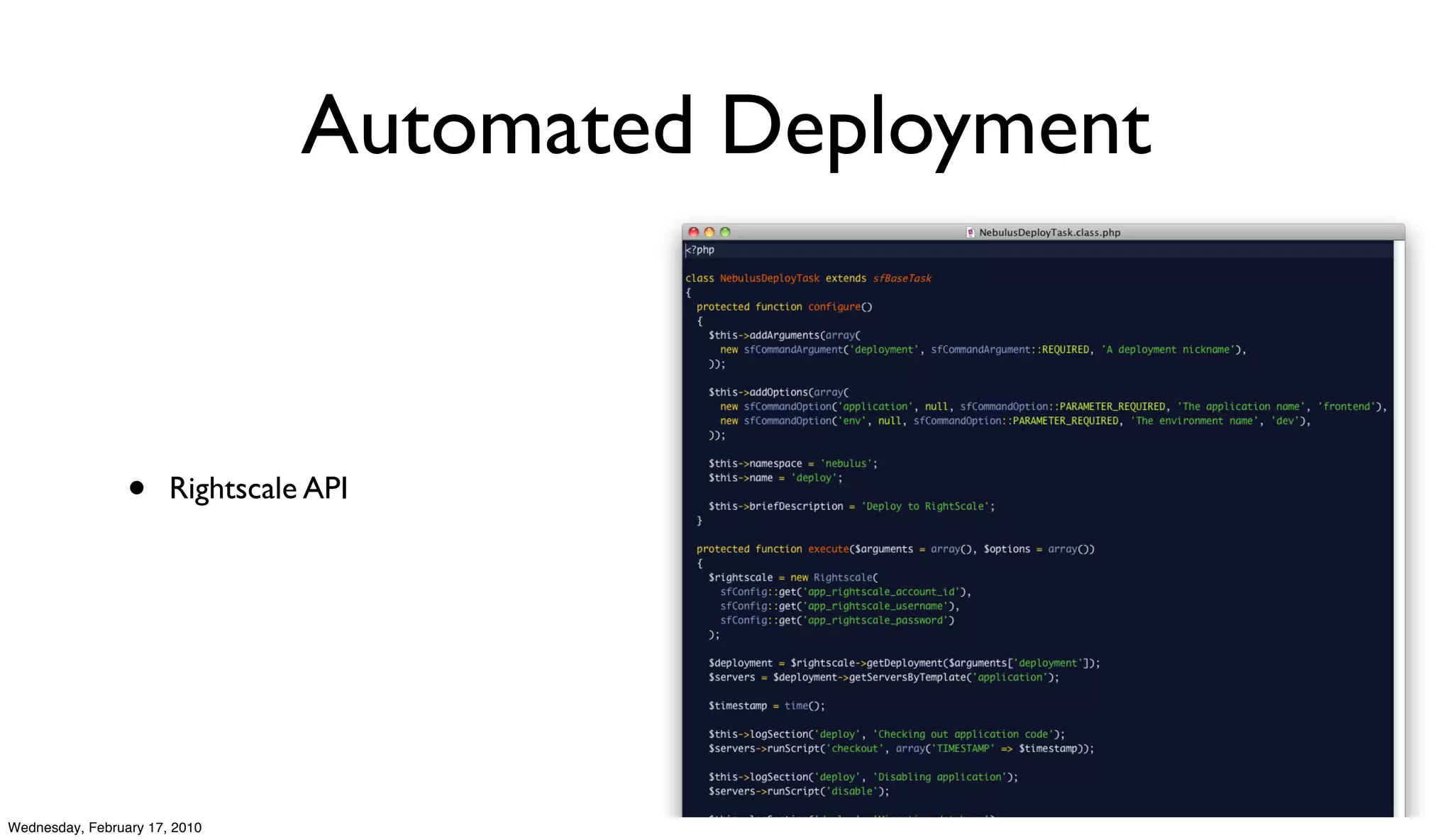The image size is (1453, 840).
Task: Click the Wednesday, February 17, 2010 date
Action: [105, 827]
